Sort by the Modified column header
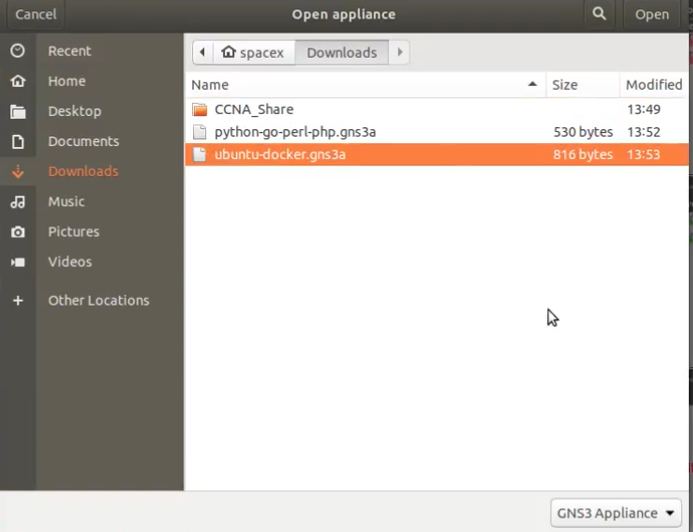 coord(654,84)
